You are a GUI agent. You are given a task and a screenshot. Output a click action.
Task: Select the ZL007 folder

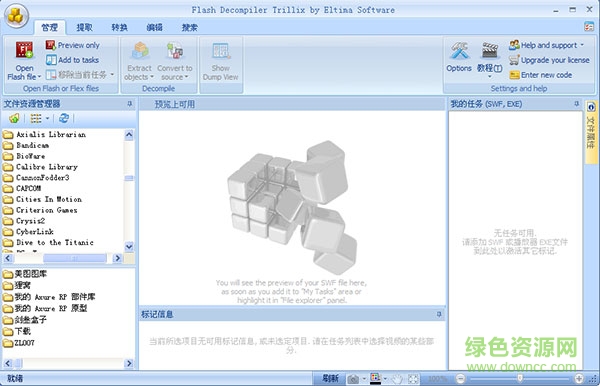(24, 343)
